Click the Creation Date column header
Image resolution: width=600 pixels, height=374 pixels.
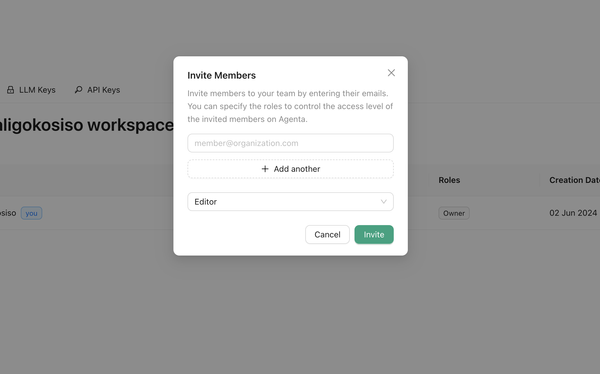(x=574, y=180)
